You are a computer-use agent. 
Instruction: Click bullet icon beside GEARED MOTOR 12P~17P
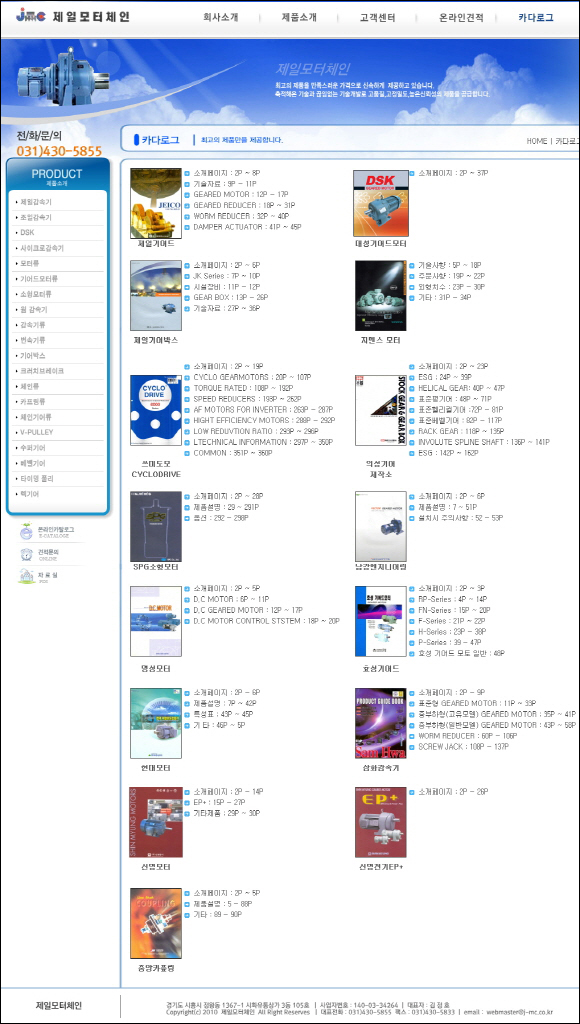[x=187, y=195]
